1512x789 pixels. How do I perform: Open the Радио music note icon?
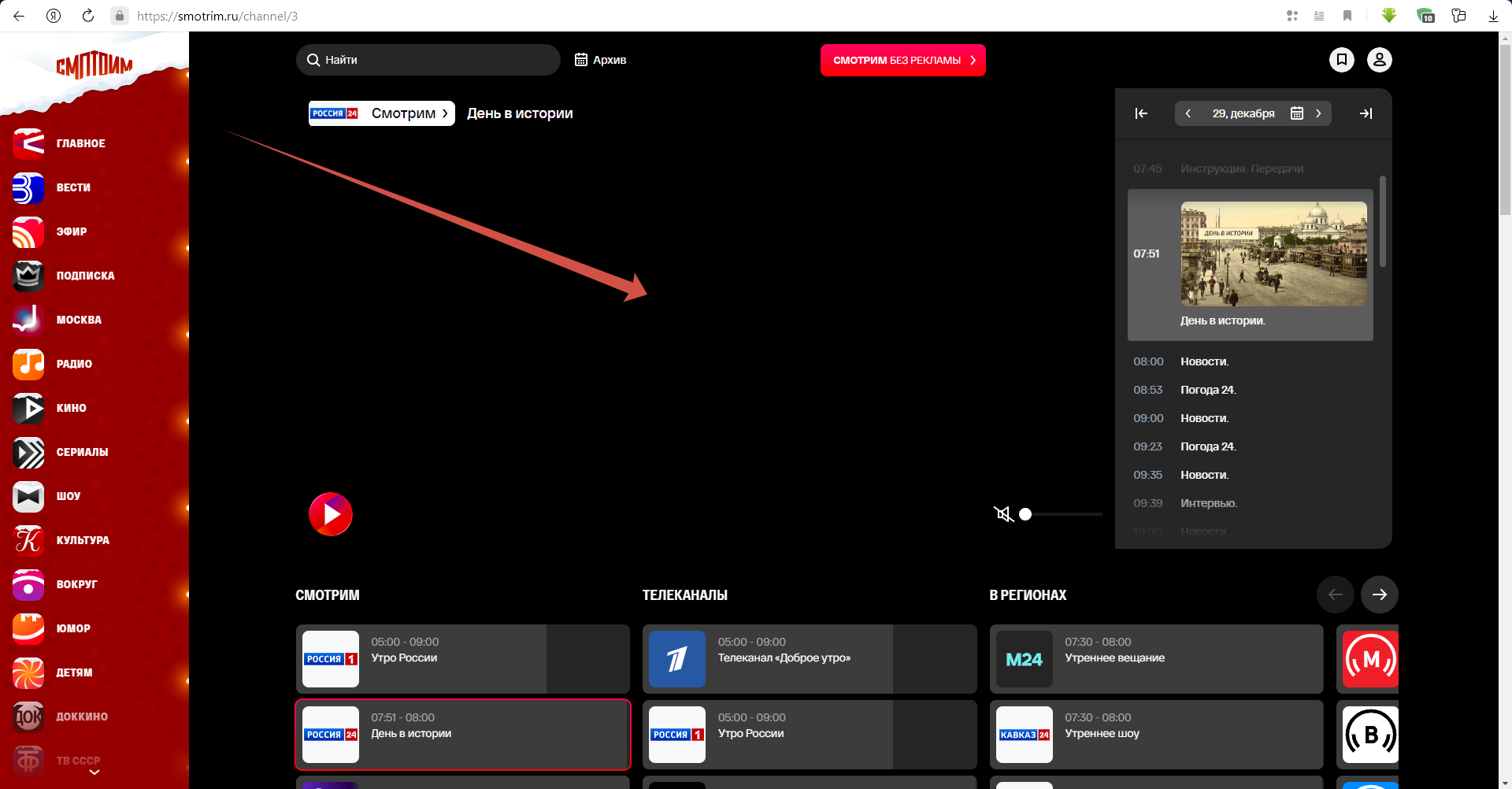pyautogui.click(x=28, y=364)
